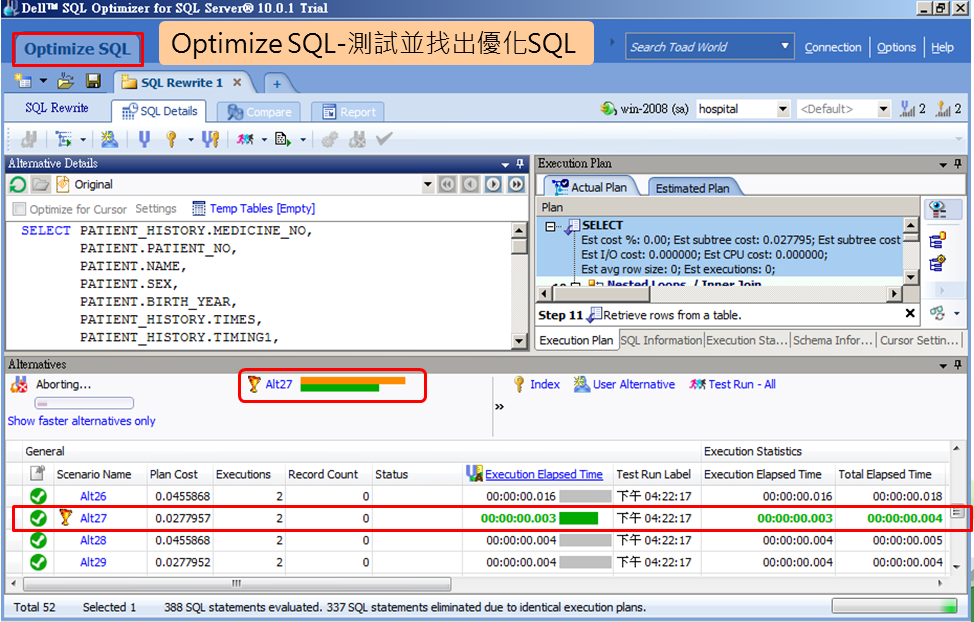Screen dimensions: 974x622
Task: Toggle pin on Alternatives panel
Action: pos(958,365)
